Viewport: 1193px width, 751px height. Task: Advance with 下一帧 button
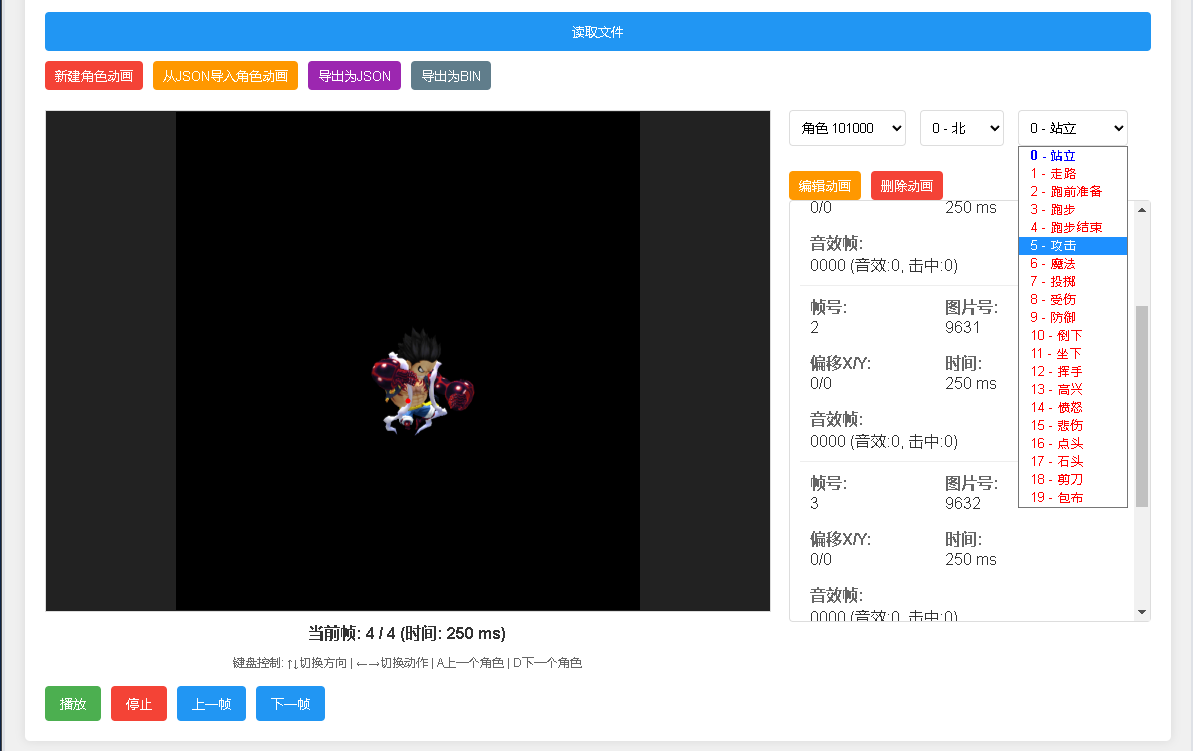click(291, 704)
